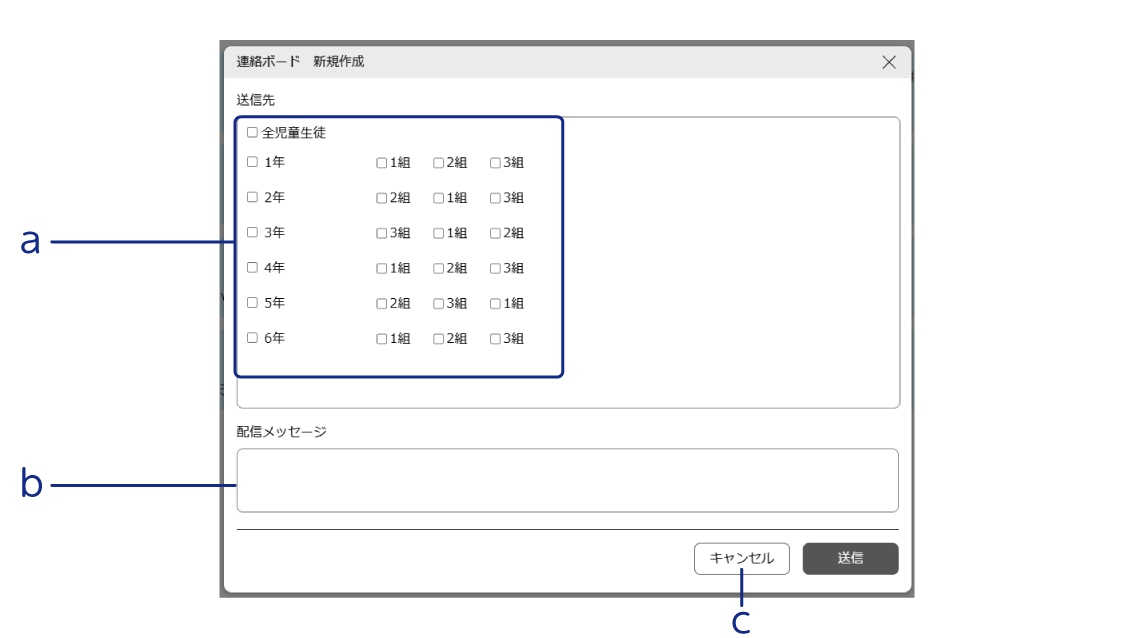Select the 1年 grade checkbox
The width and height of the screenshot is (1134, 638).
click(x=252, y=162)
